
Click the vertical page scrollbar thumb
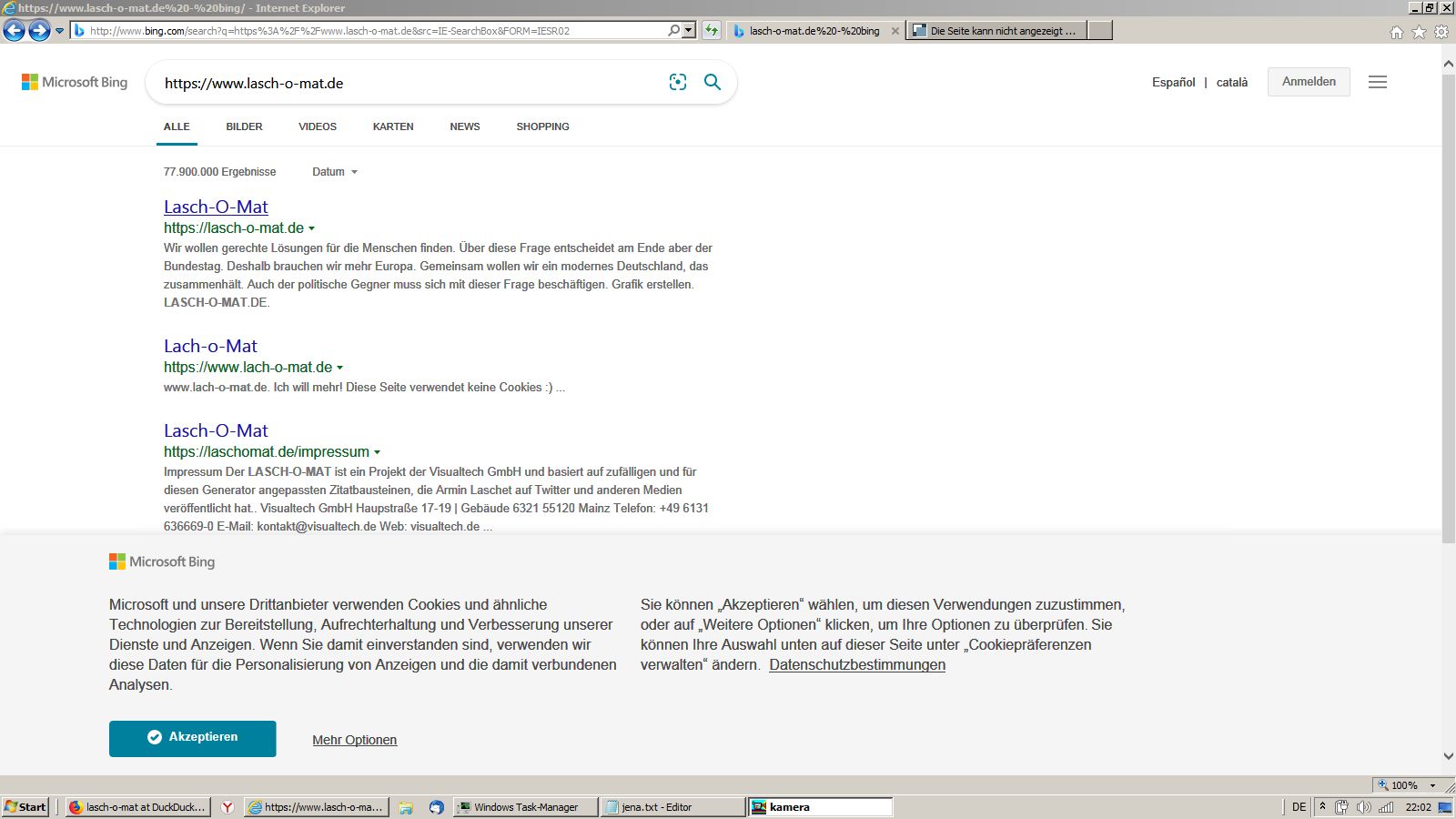(x=1449, y=308)
